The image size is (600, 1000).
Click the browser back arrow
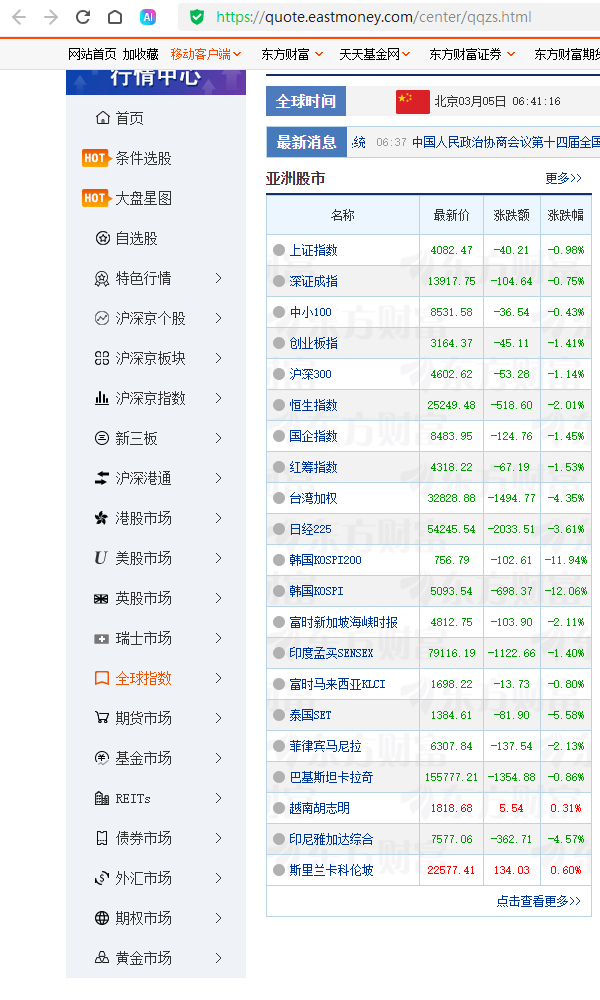click(19, 17)
